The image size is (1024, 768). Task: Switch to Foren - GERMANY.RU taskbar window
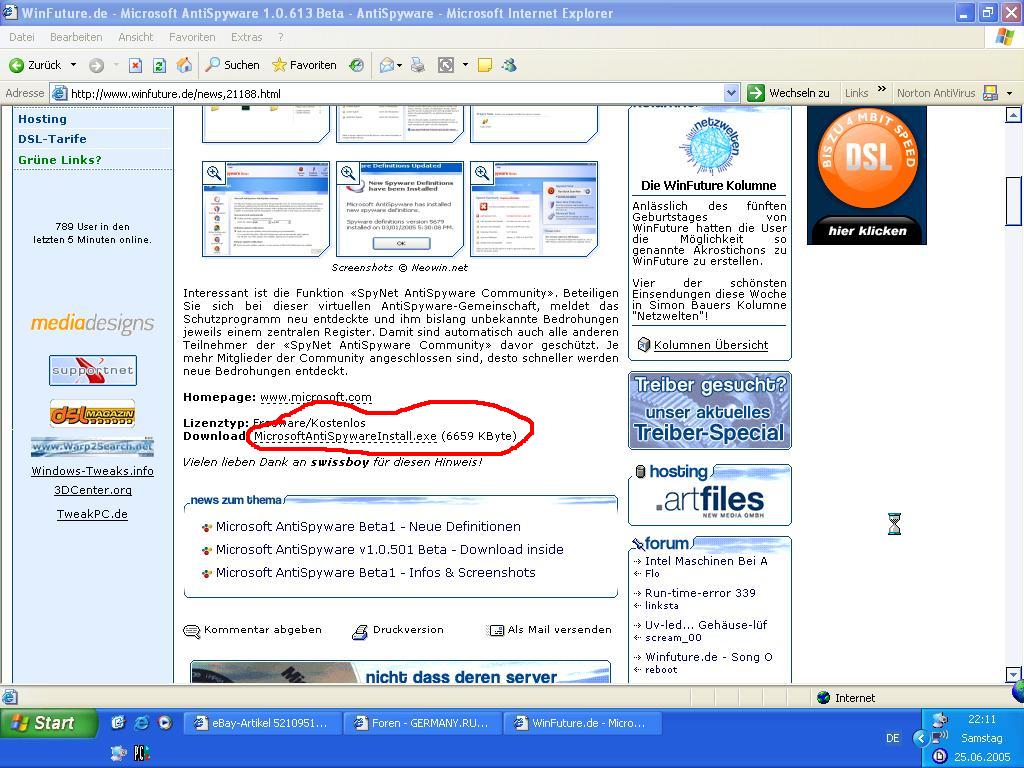422,723
